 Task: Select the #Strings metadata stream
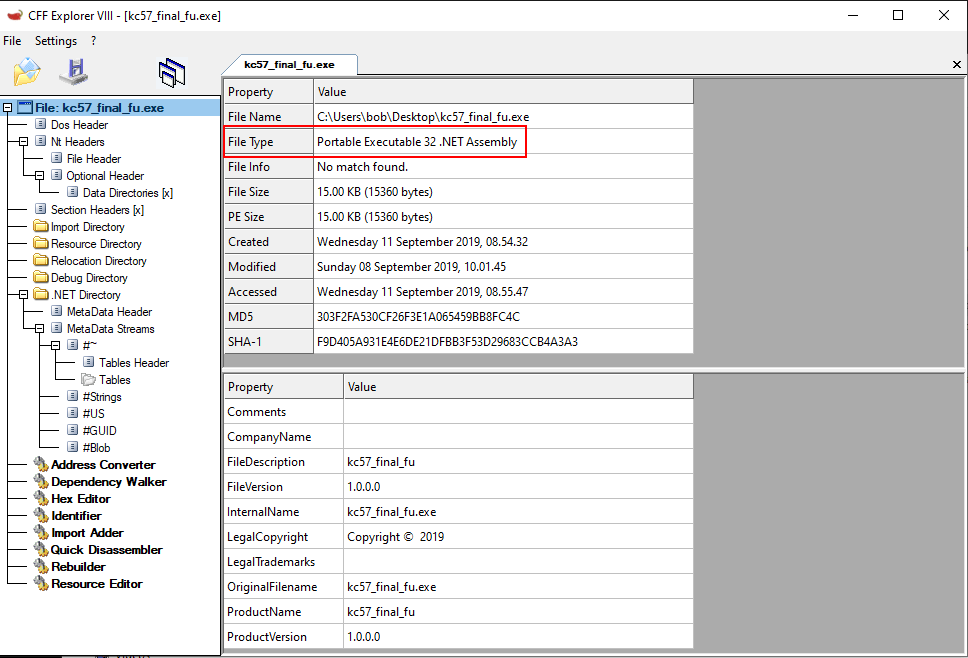pyautogui.click(x=101, y=397)
